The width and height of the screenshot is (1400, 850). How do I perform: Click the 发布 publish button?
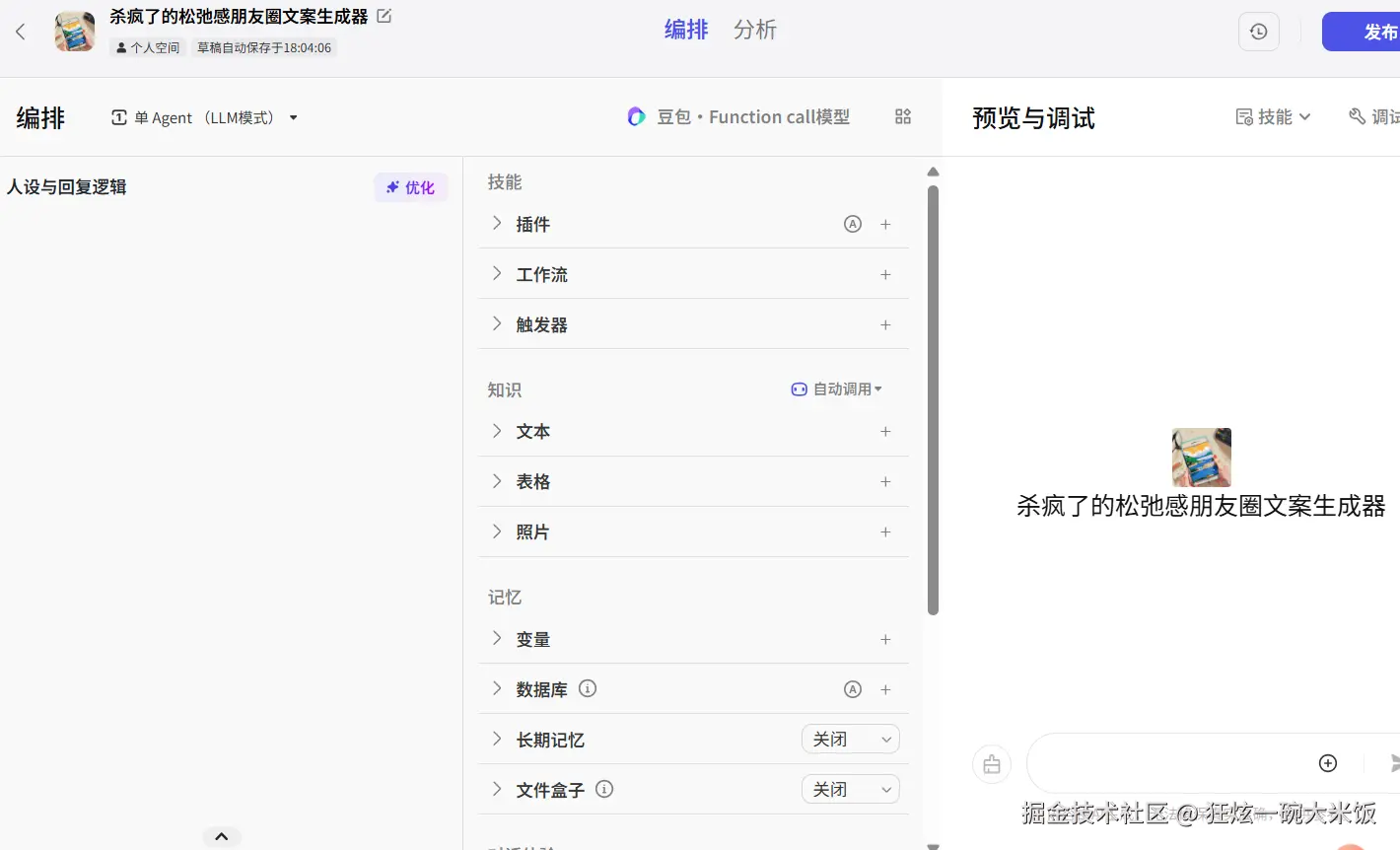tap(1363, 32)
